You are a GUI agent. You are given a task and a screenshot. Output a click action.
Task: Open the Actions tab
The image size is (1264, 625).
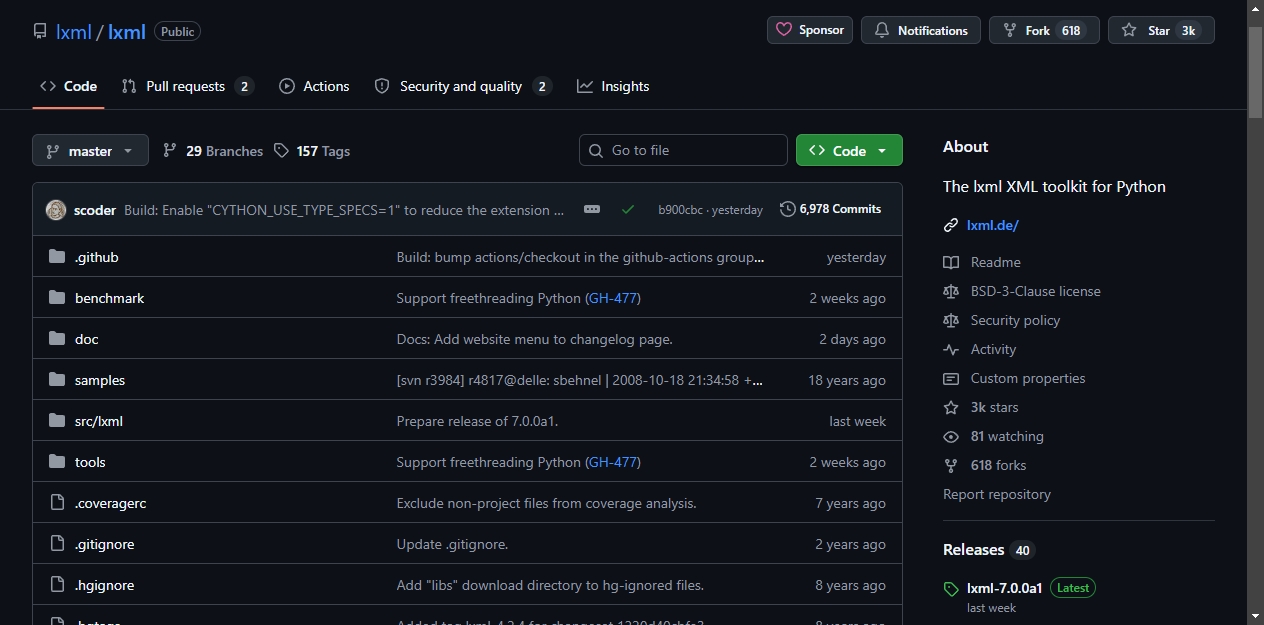(314, 86)
